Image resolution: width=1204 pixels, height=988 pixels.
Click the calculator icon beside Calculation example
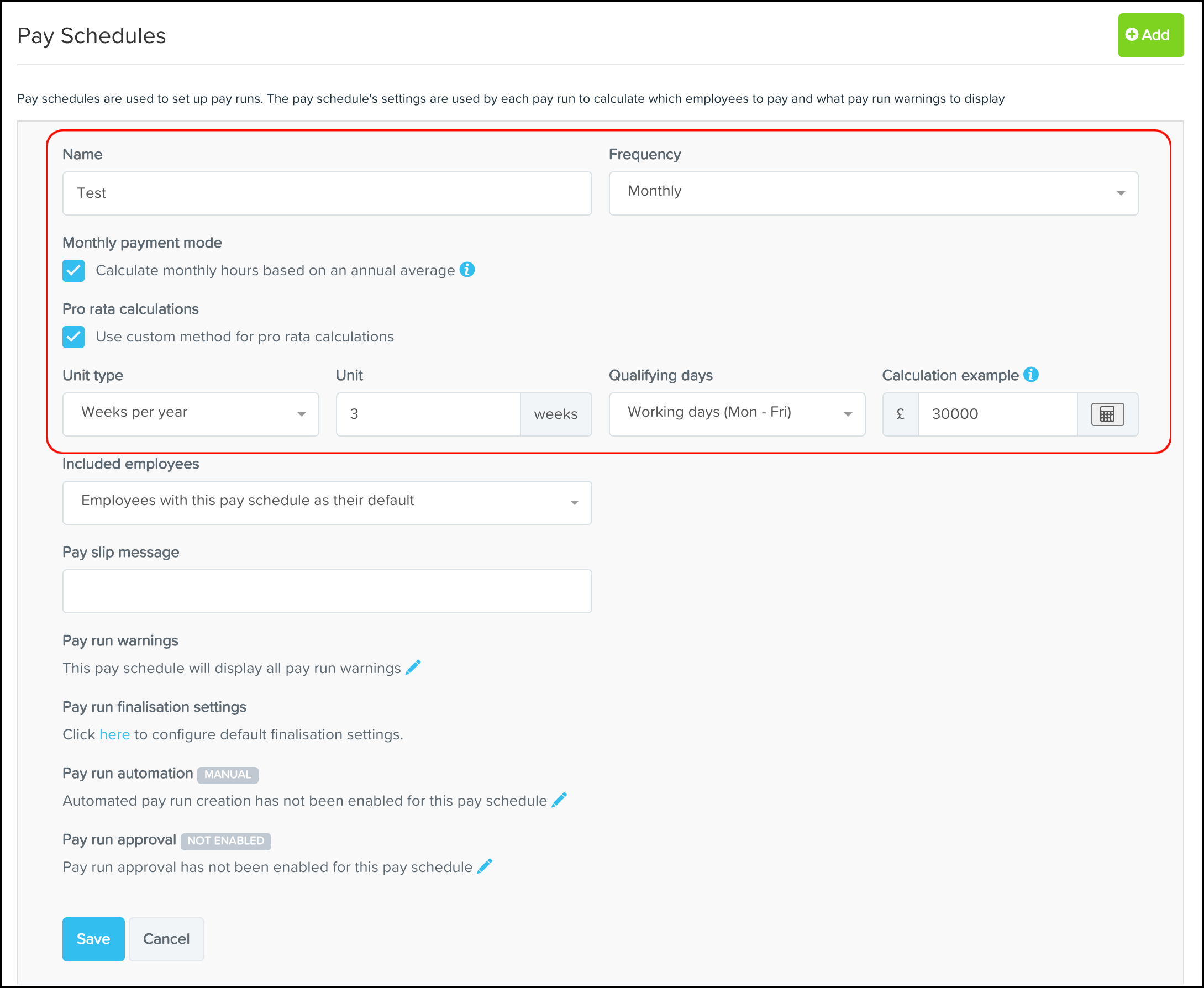pyautogui.click(x=1107, y=414)
